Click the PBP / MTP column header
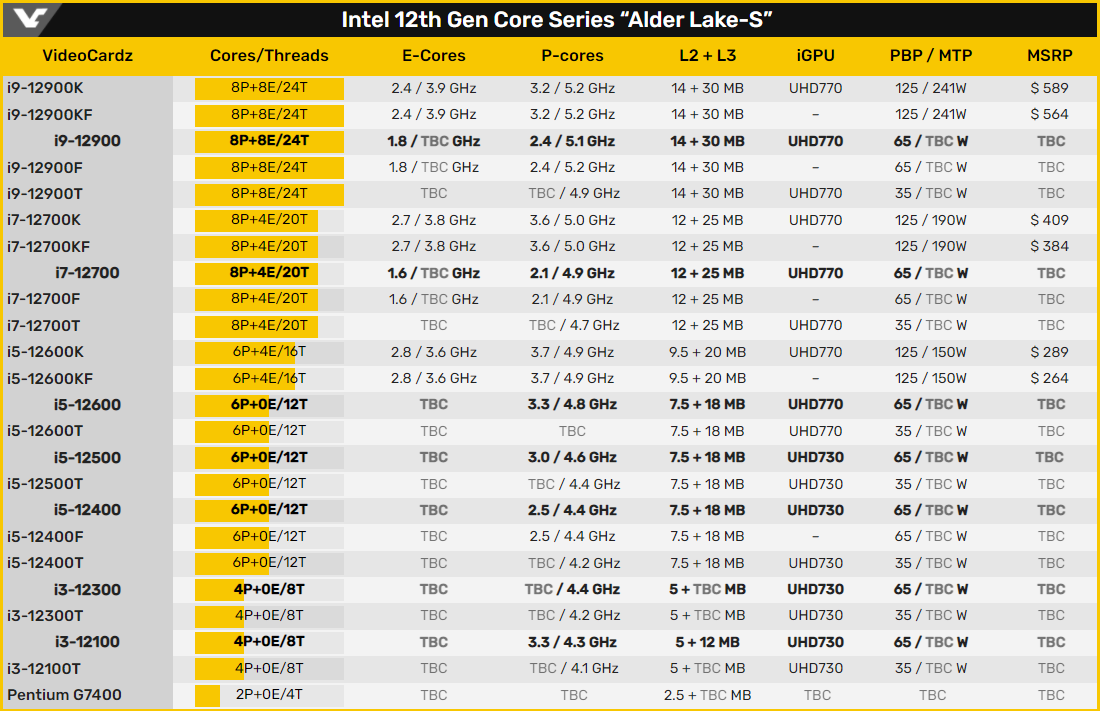This screenshot has width=1100, height=711. [931, 56]
